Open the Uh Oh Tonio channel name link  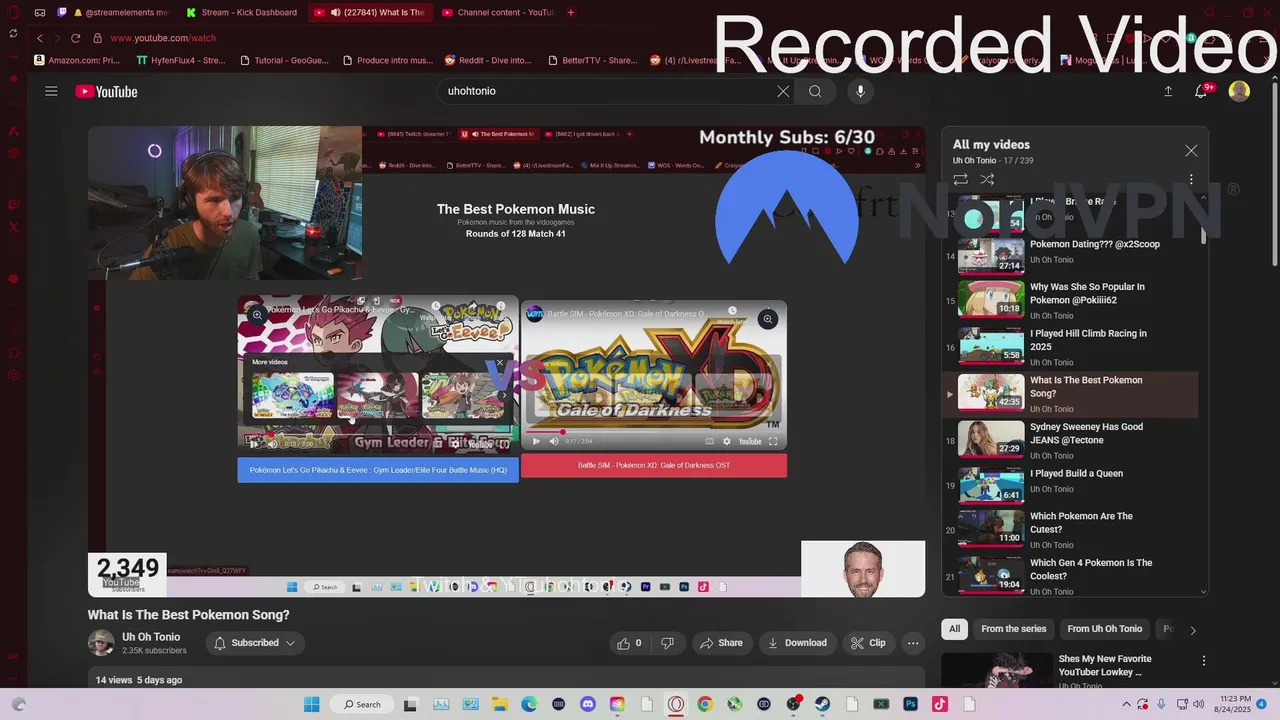[151, 637]
